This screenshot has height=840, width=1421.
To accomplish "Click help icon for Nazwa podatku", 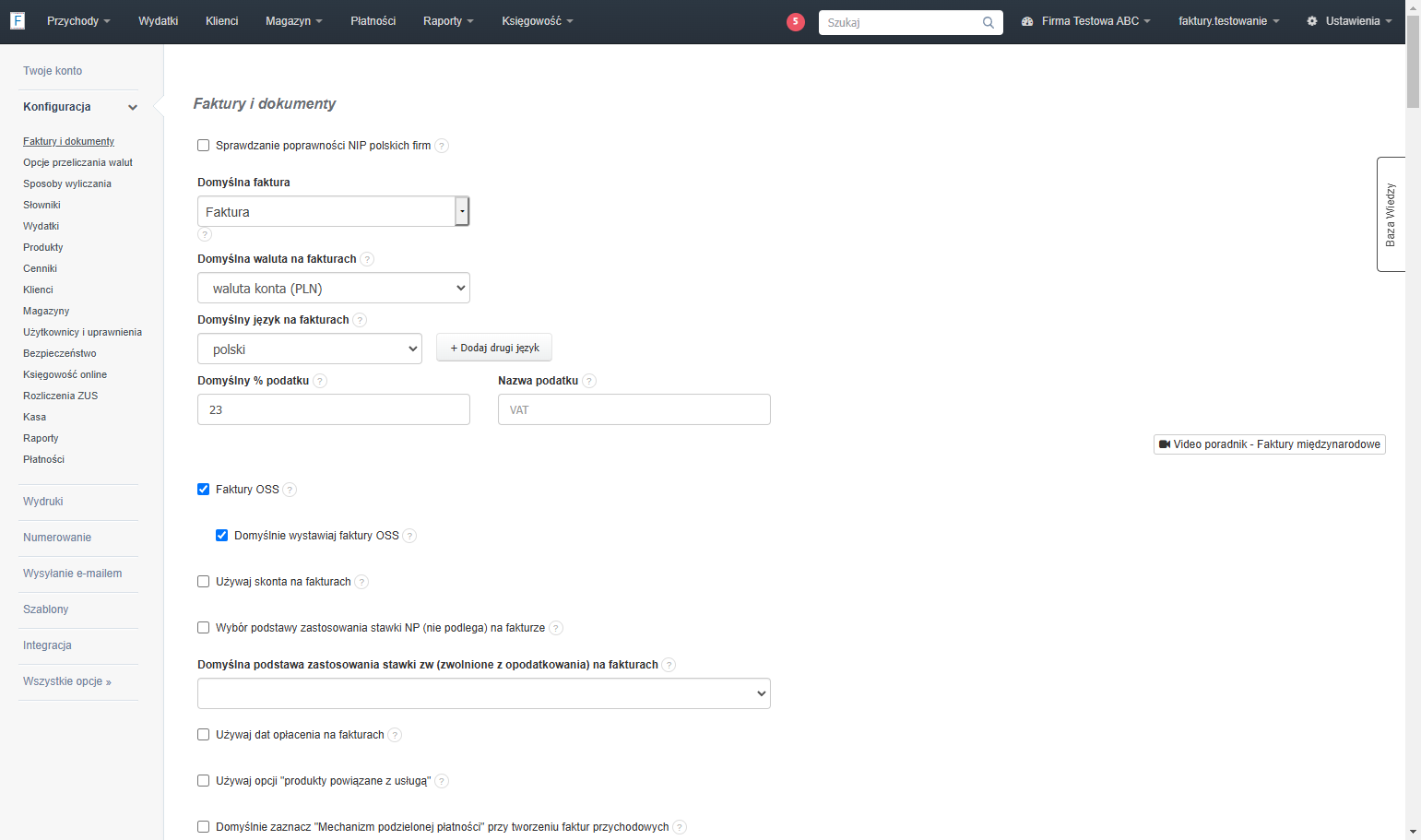I will 589,381.
